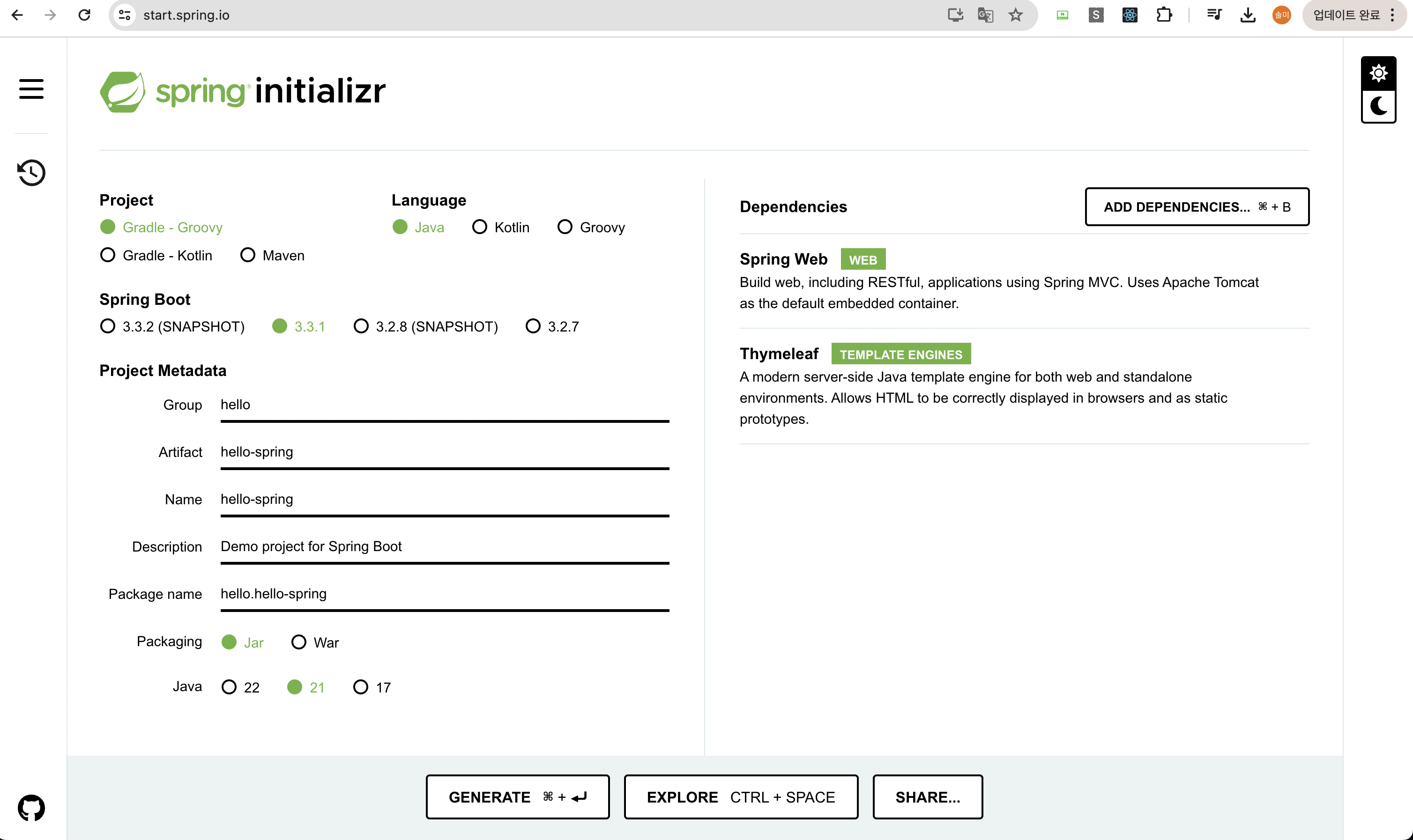Click Add Dependencies button
The height and width of the screenshot is (840, 1413).
click(1197, 206)
